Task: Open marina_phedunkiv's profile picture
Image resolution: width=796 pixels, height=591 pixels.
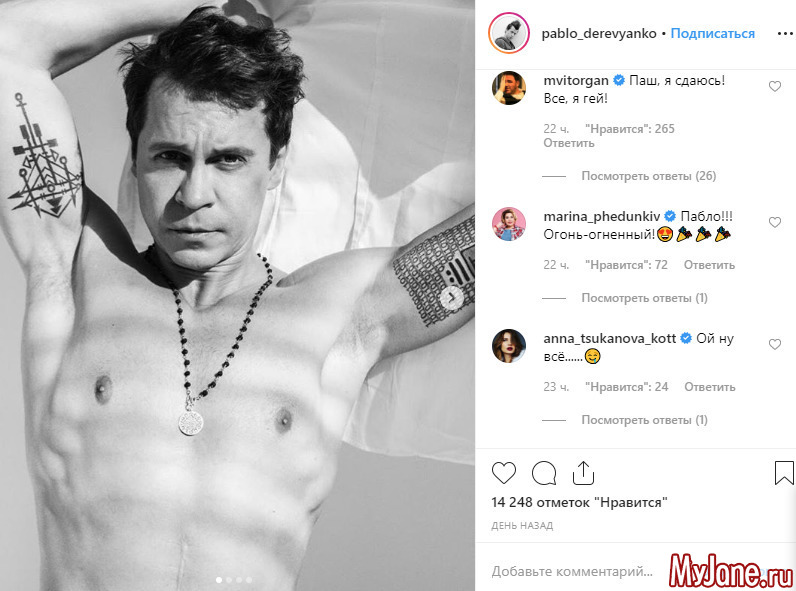Action: click(x=509, y=224)
